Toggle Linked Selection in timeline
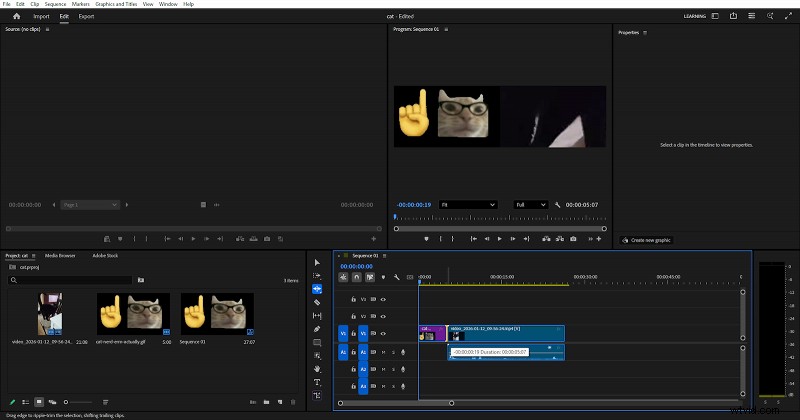This screenshot has height=420, width=800. point(370,277)
